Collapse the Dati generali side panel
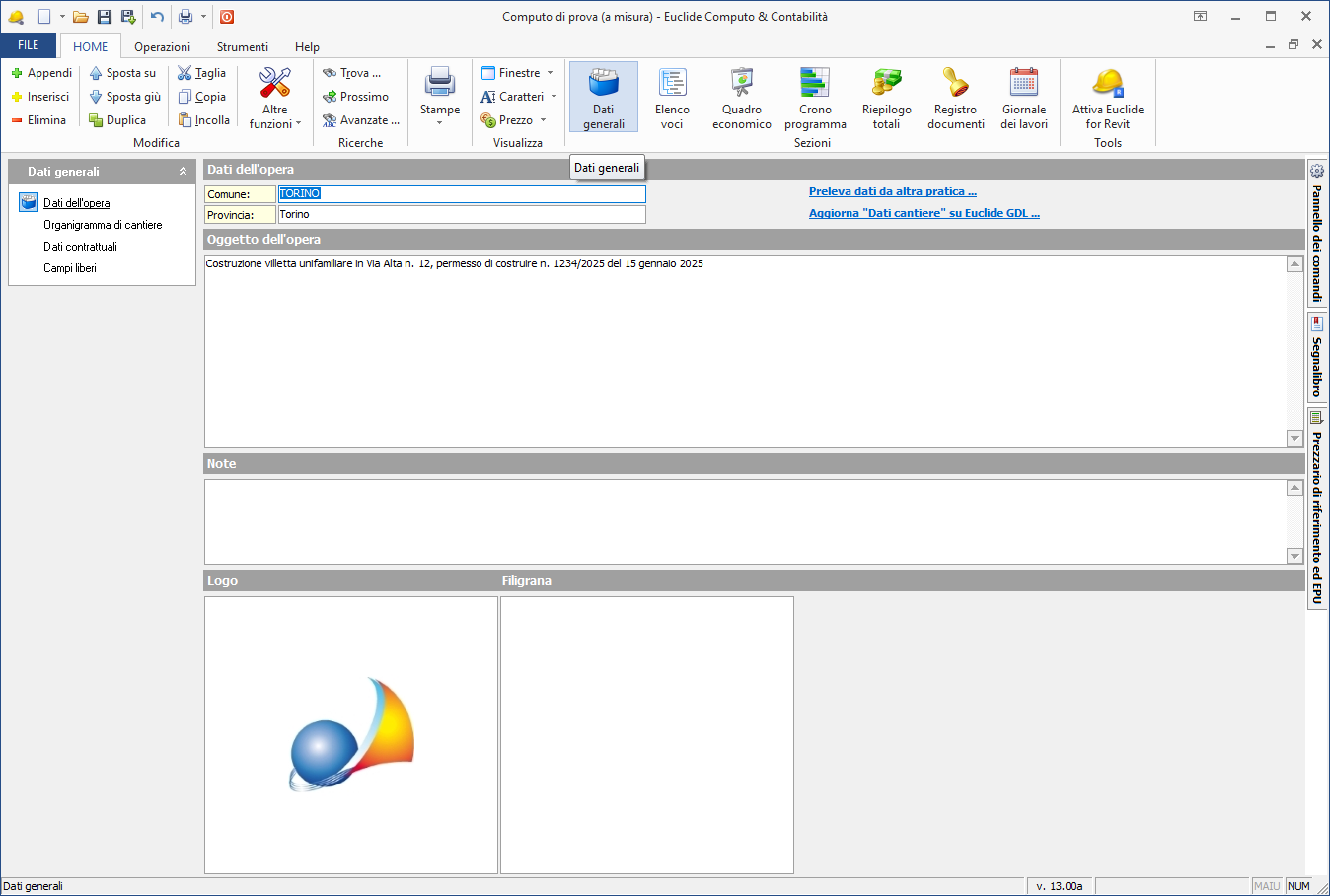Screen dimensions: 1330x896 click(183, 172)
